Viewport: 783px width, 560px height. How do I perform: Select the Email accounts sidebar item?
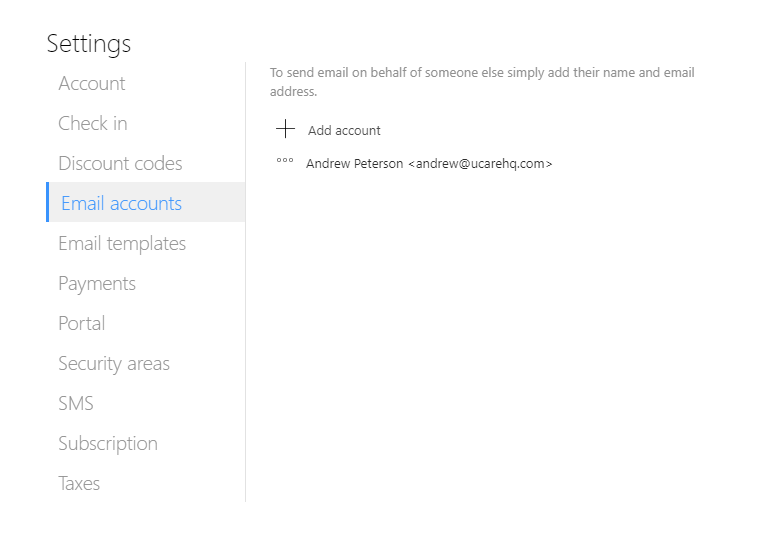pos(146,202)
